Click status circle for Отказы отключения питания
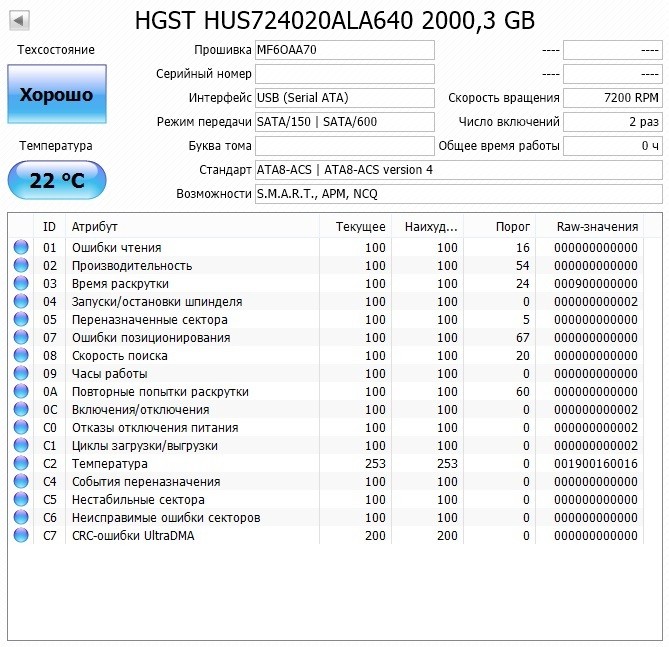Viewport: 669px width, 647px height. [x=21, y=427]
